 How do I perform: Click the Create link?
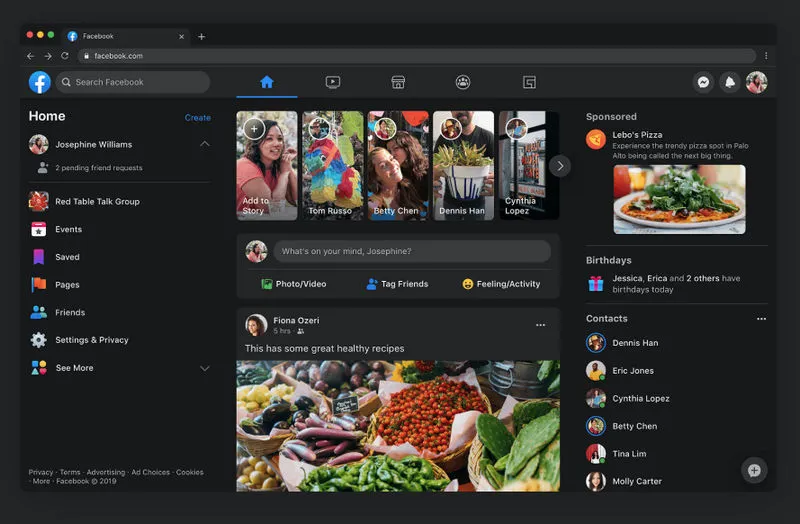tap(197, 118)
